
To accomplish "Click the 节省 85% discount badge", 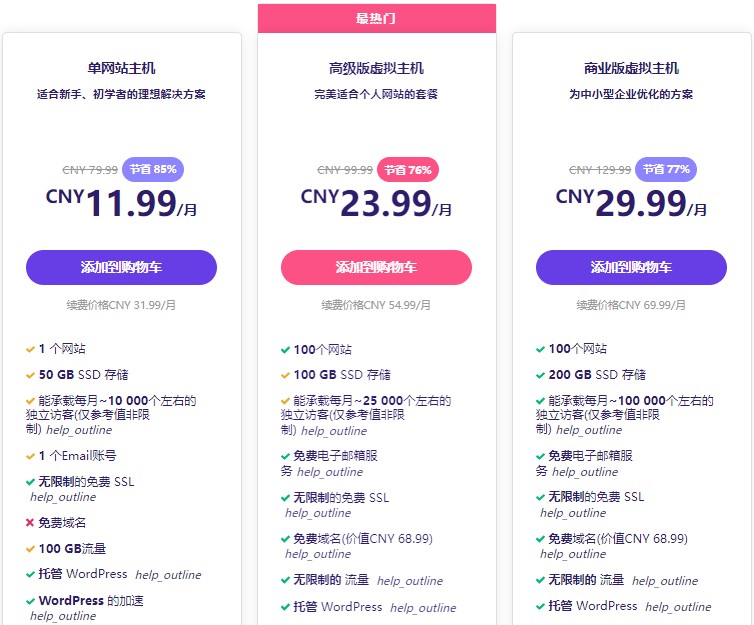I will point(152,169).
